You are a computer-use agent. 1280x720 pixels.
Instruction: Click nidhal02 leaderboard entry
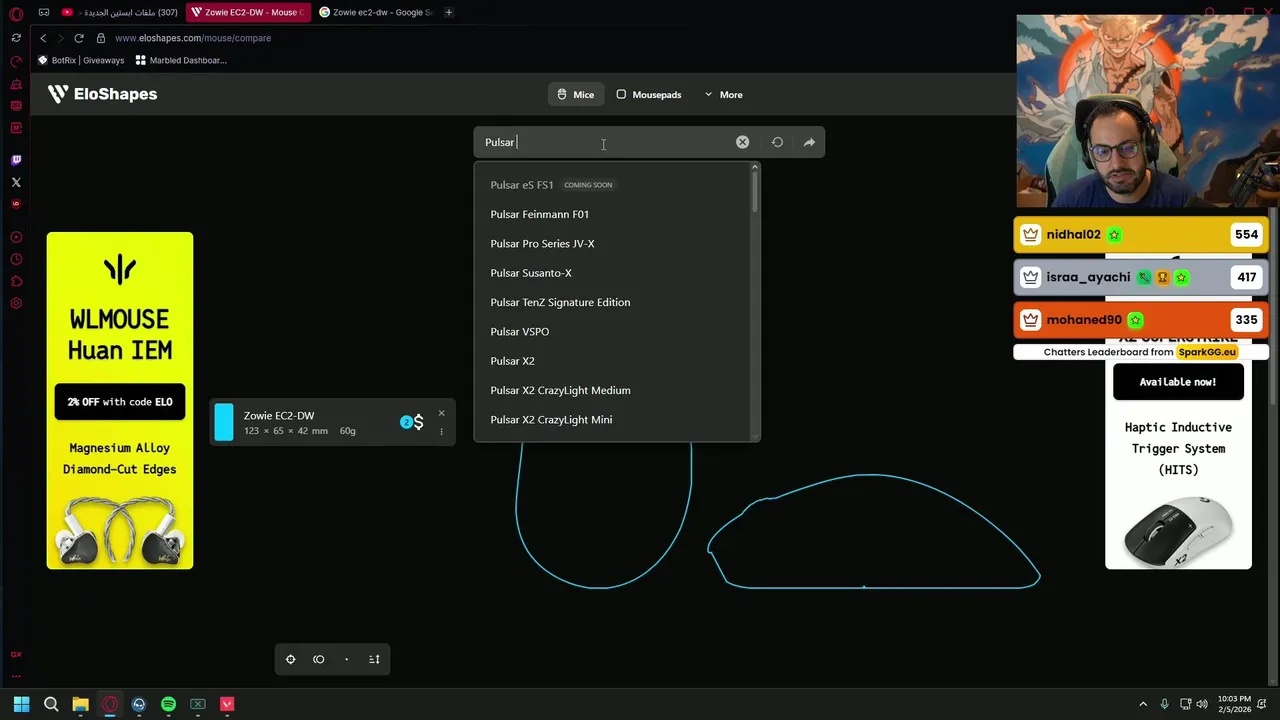click(1140, 235)
